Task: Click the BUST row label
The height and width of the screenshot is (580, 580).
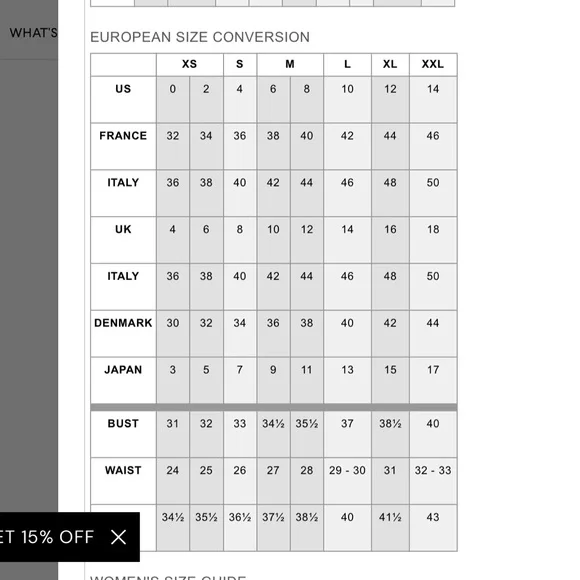Action: click(123, 424)
